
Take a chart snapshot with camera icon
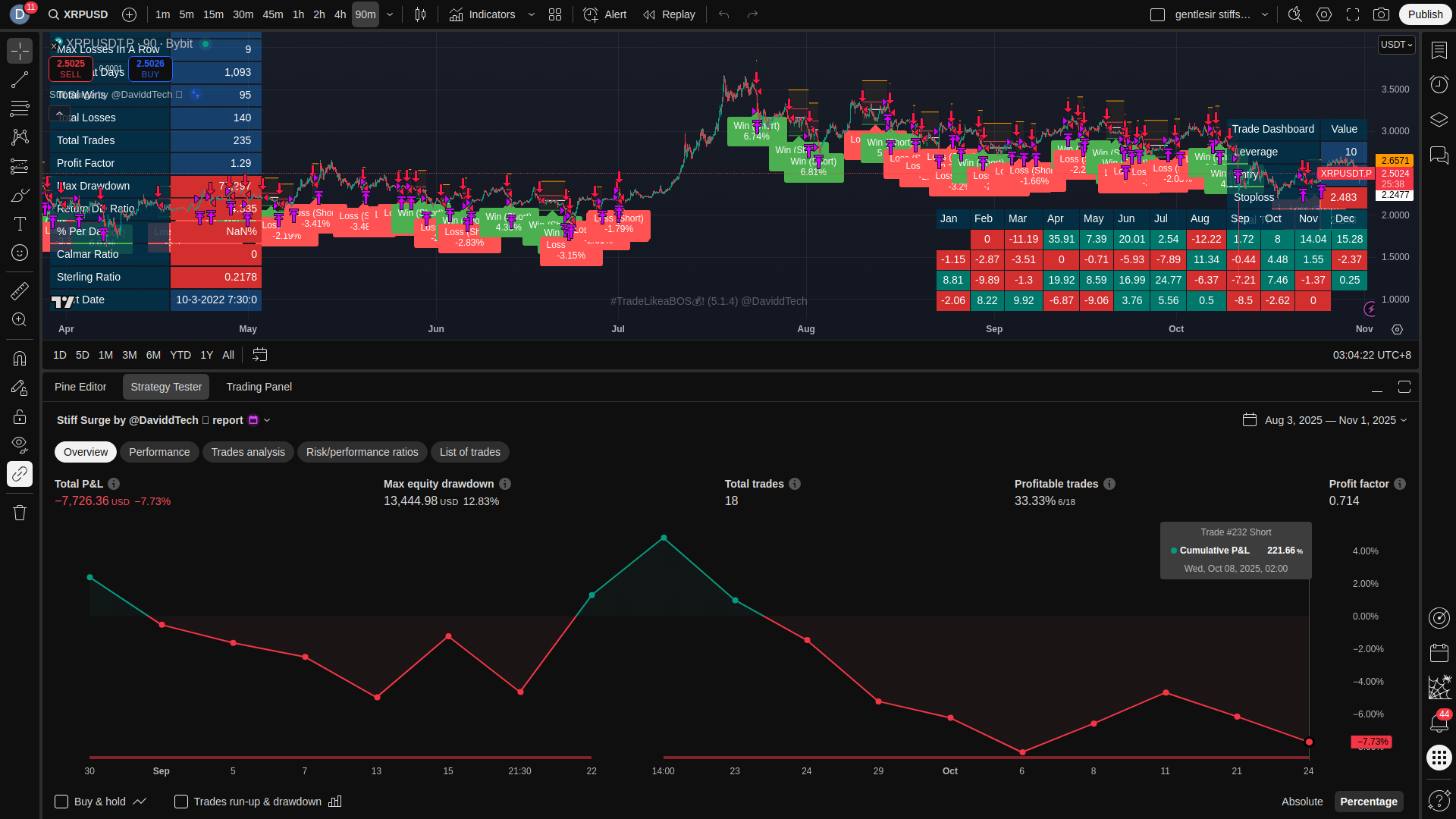[1382, 14]
